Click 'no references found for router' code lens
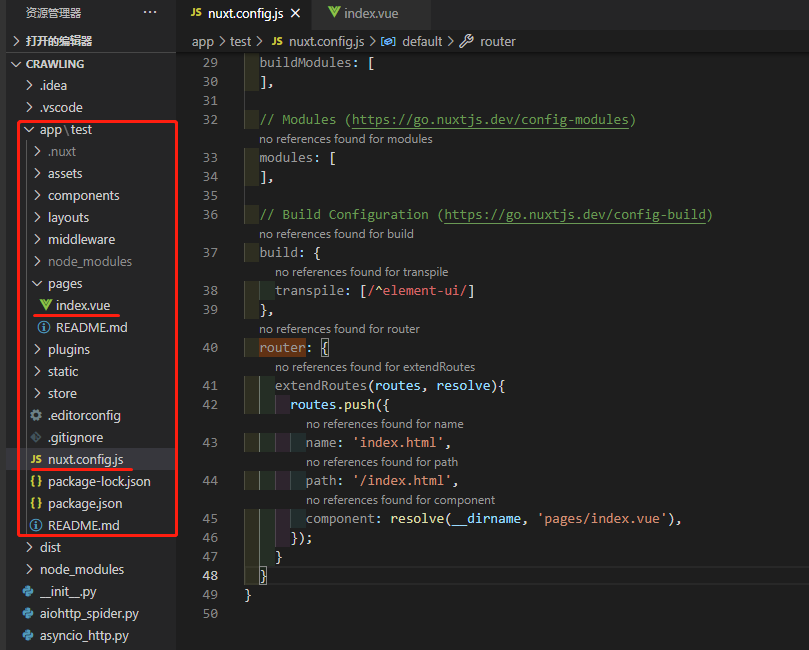Image resolution: width=809 pixels, height=650 pixels. pos(339,329)
